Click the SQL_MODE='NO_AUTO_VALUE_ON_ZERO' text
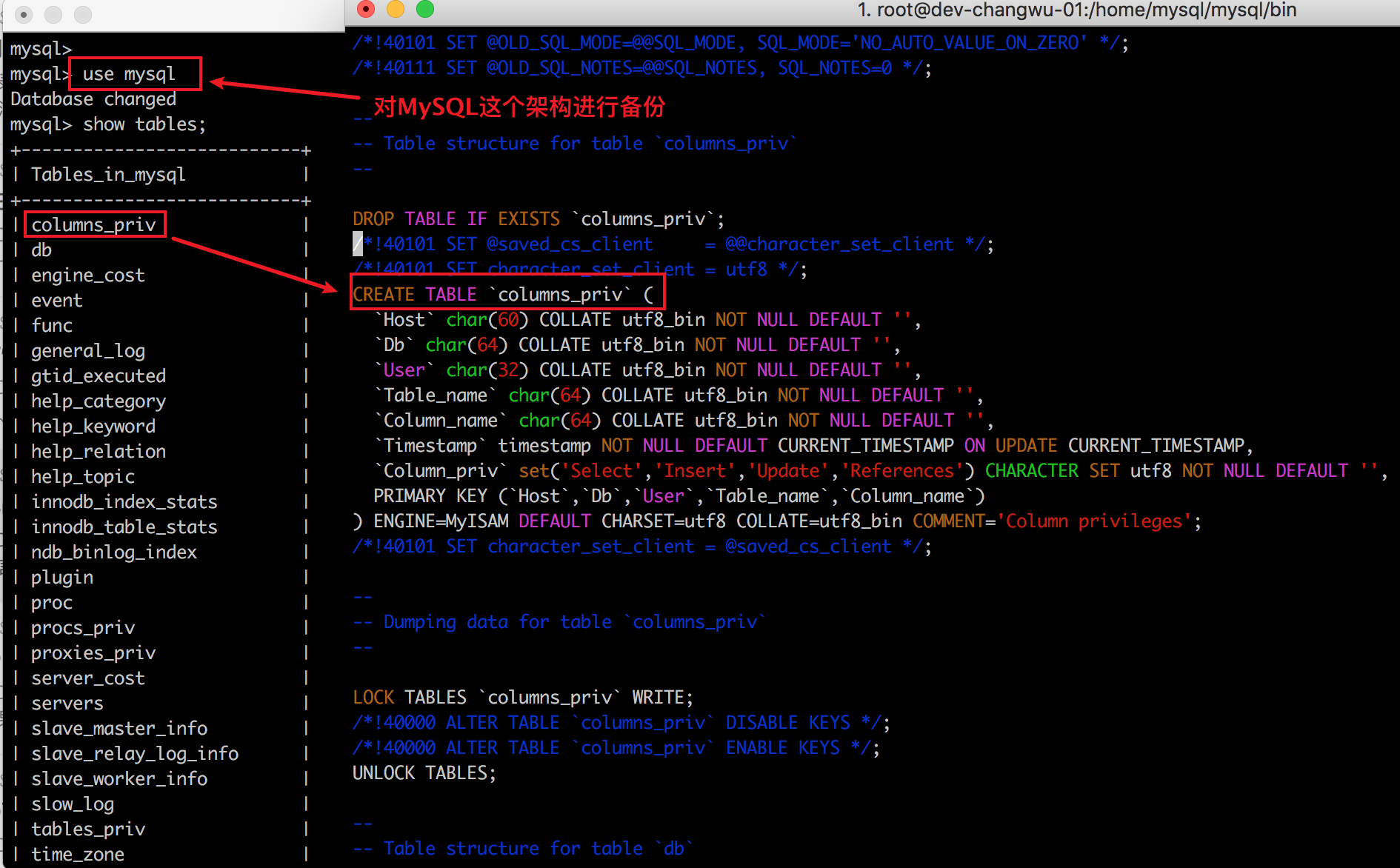 (922, 43)
